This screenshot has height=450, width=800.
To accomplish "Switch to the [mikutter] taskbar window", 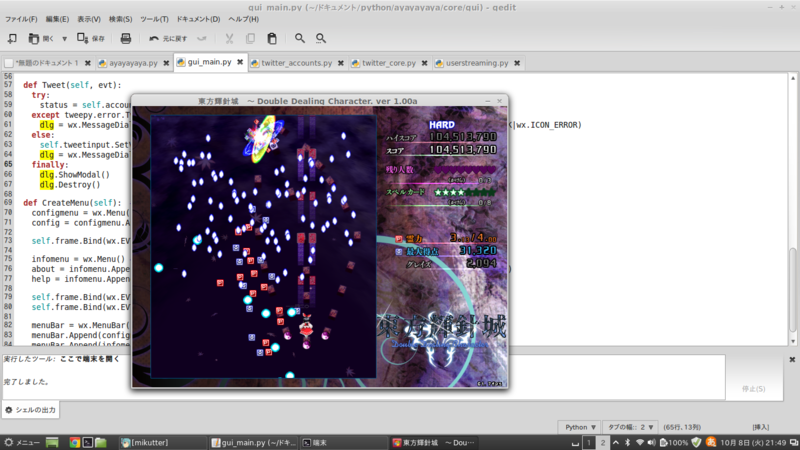I will tap(162, 442).
